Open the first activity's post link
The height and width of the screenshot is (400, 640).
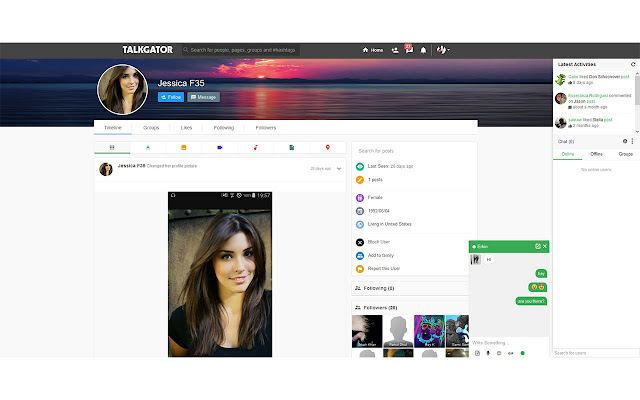click(625, 77)
